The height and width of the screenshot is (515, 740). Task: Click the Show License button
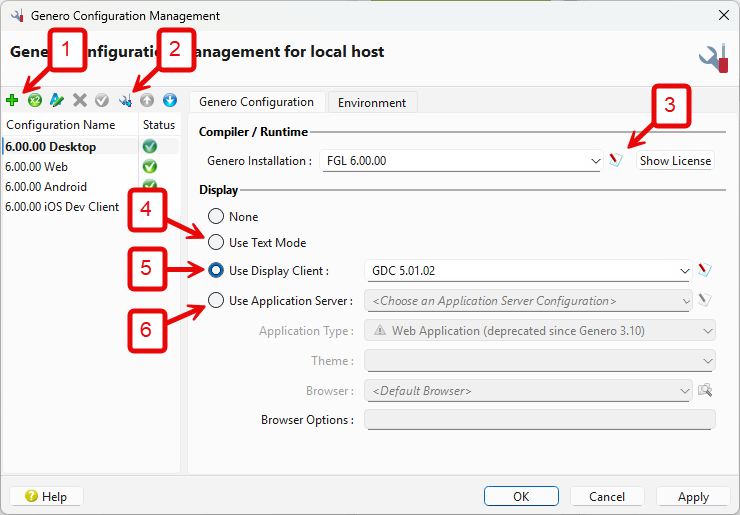[x=675, y=160]
